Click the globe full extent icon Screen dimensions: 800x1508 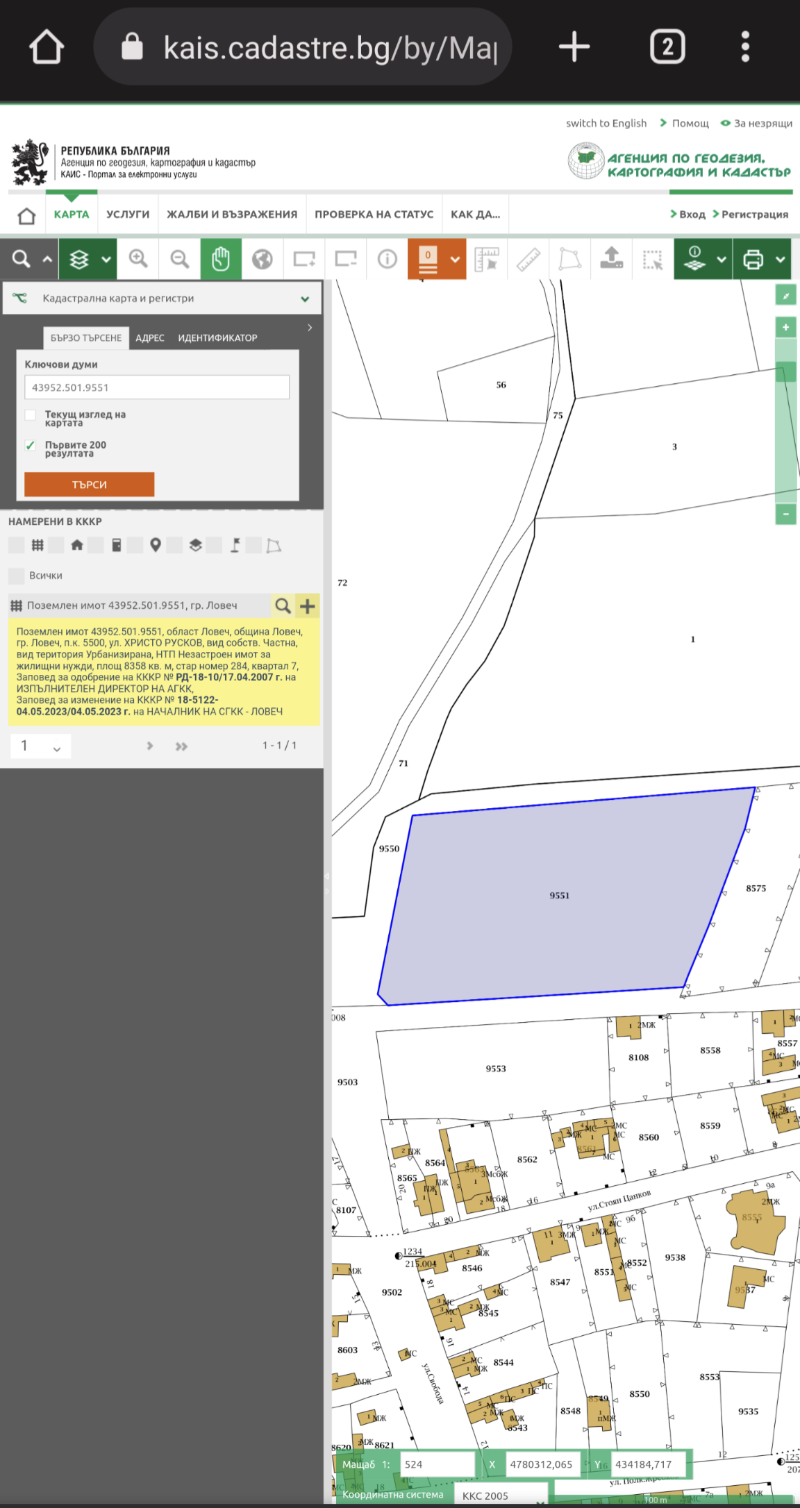coord(262,259)
